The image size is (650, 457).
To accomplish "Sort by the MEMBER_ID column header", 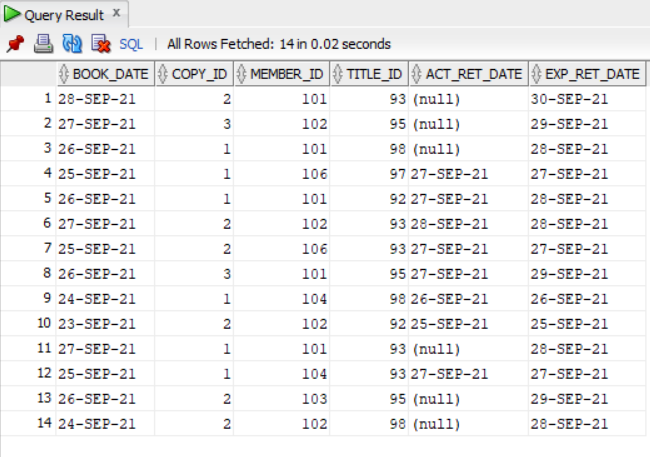I will 281,74.
